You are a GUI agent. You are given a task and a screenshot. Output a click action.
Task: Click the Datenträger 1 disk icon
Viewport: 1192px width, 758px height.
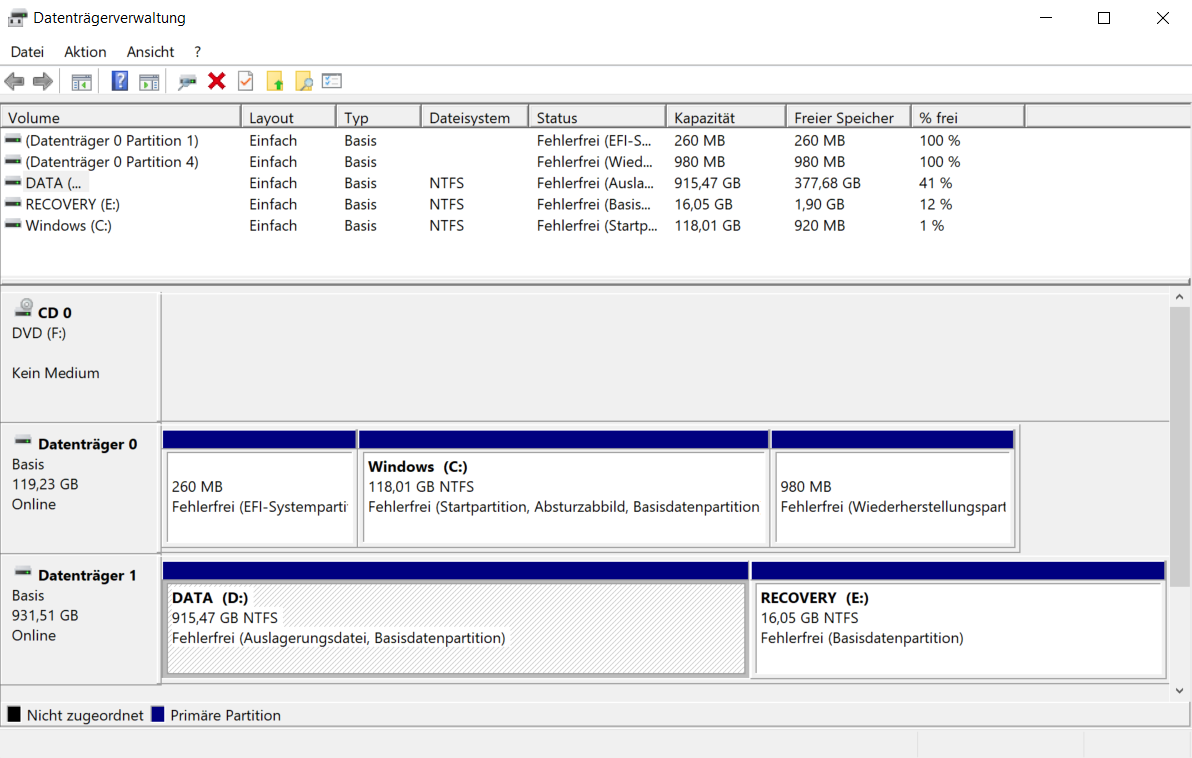pyautogui.click(x=23, y=572)
